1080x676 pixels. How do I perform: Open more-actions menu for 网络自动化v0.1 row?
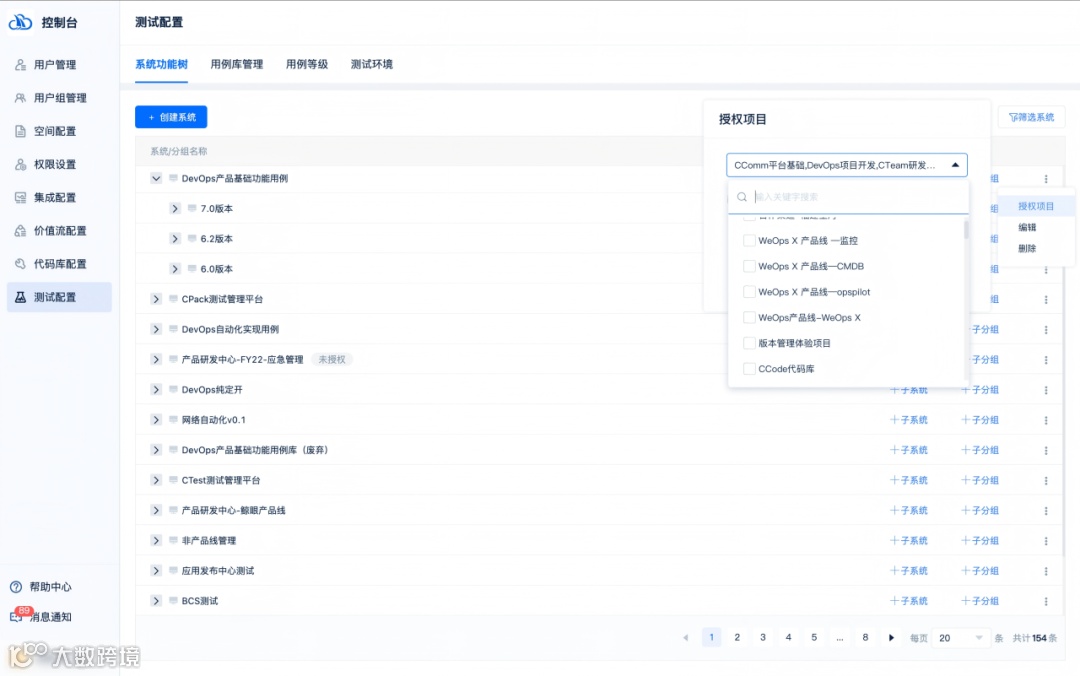point(1046,420)
